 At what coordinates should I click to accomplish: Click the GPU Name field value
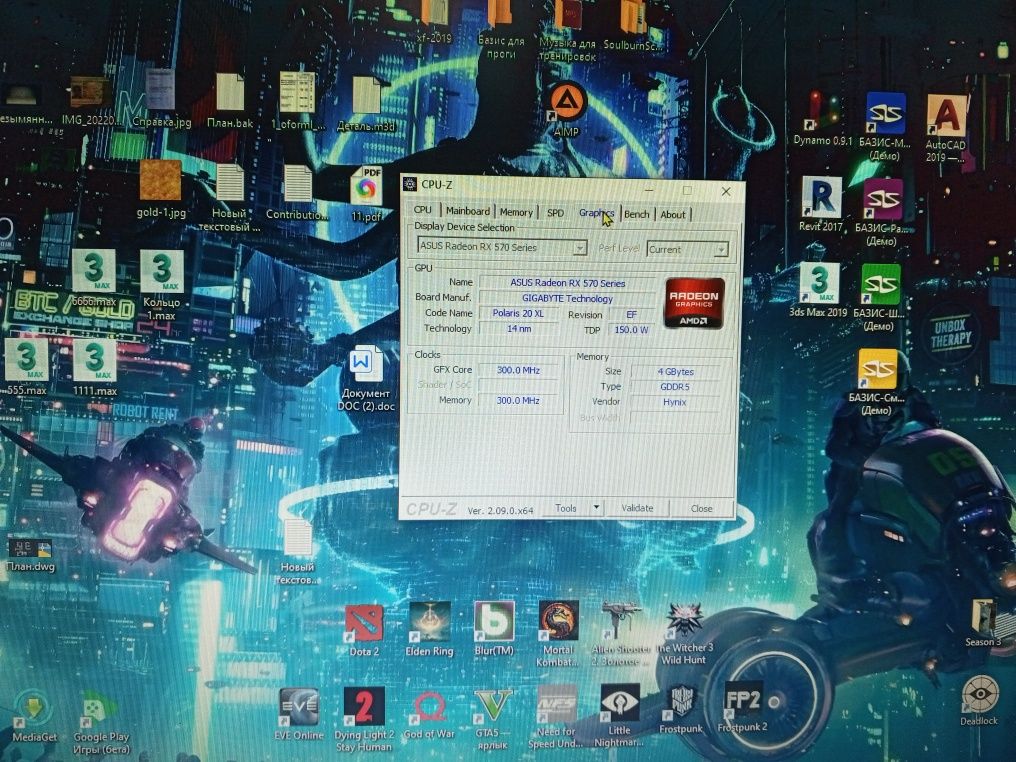pos(567,283)
